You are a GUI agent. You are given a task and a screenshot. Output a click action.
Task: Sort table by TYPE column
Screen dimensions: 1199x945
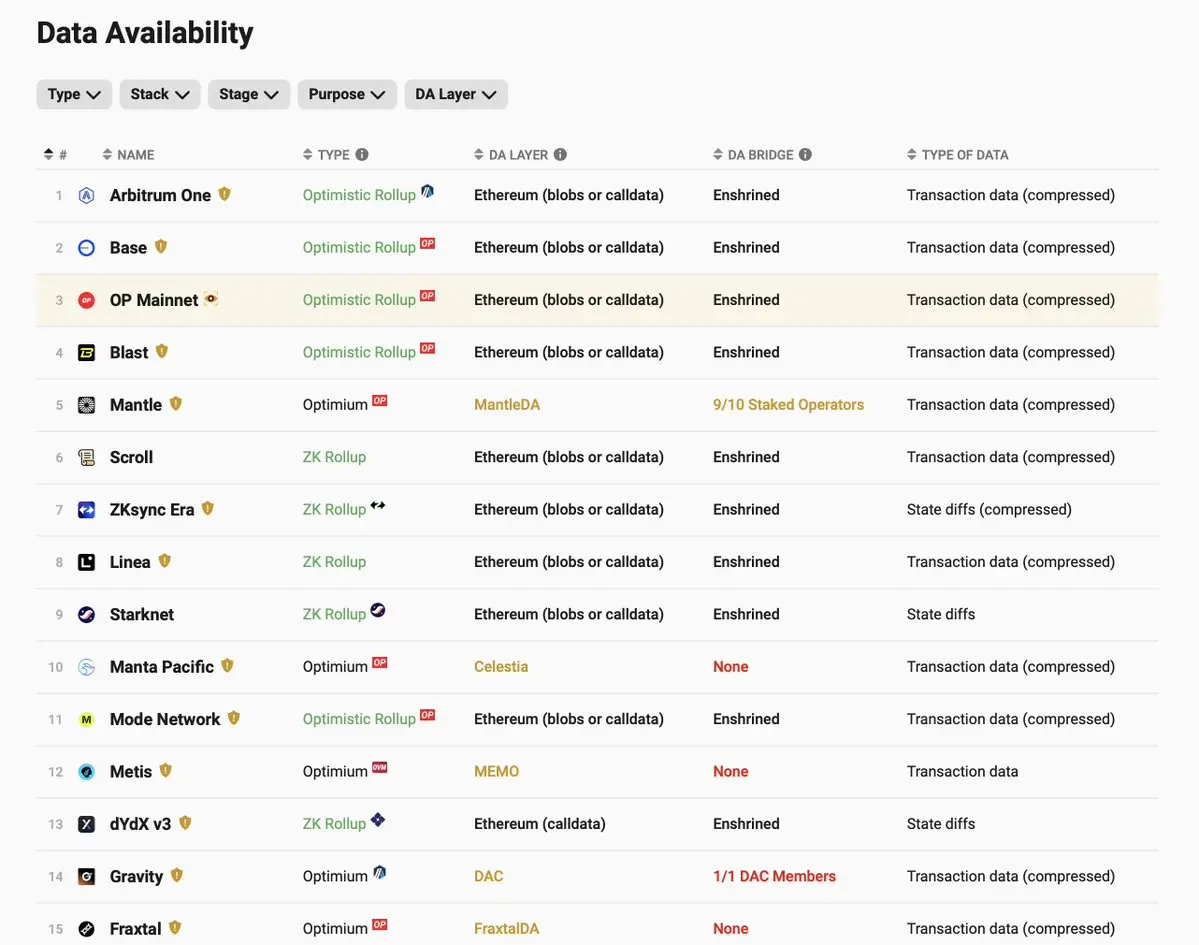(327, 154)
